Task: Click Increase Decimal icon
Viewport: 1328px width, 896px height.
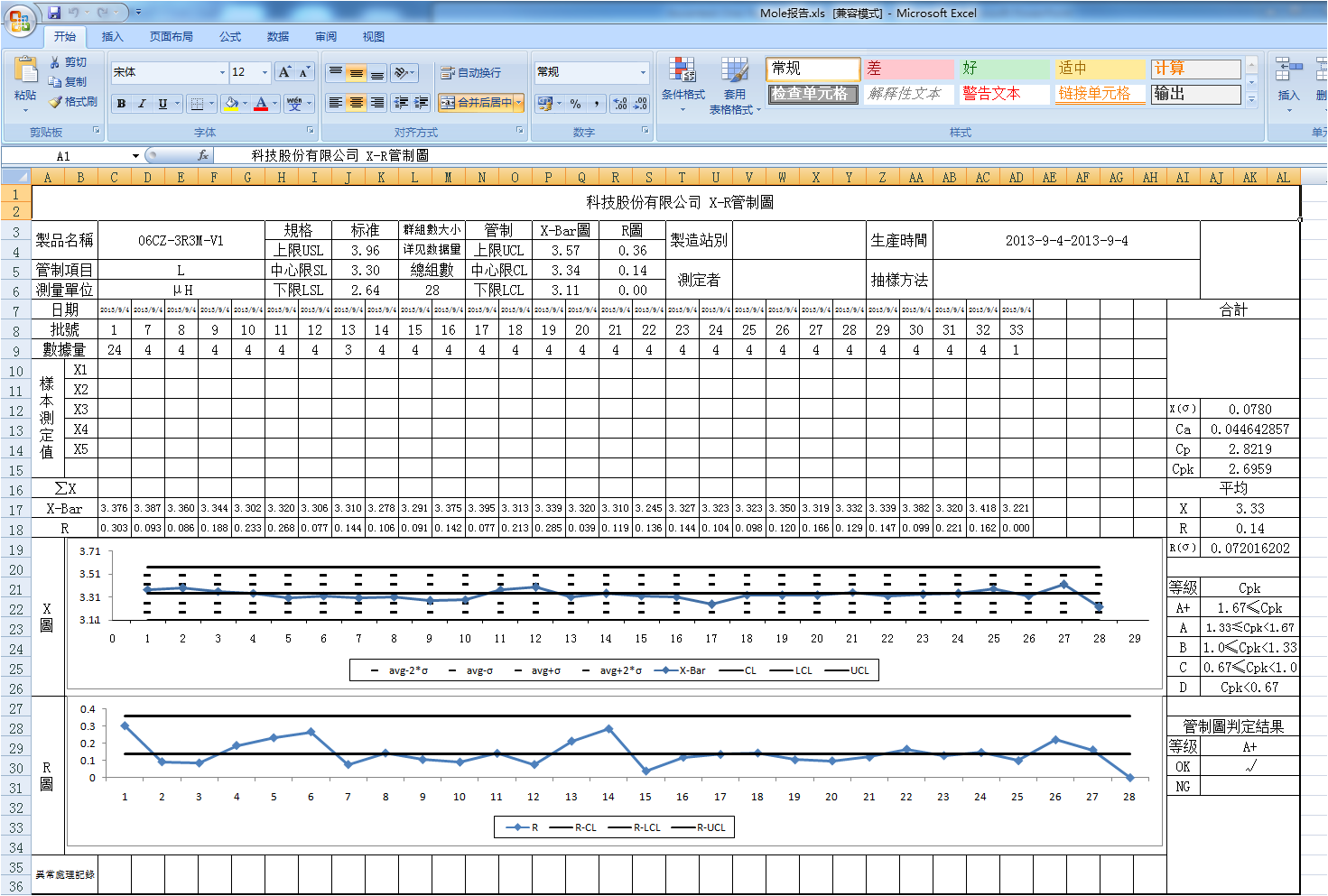Action: tap(620, 104)
